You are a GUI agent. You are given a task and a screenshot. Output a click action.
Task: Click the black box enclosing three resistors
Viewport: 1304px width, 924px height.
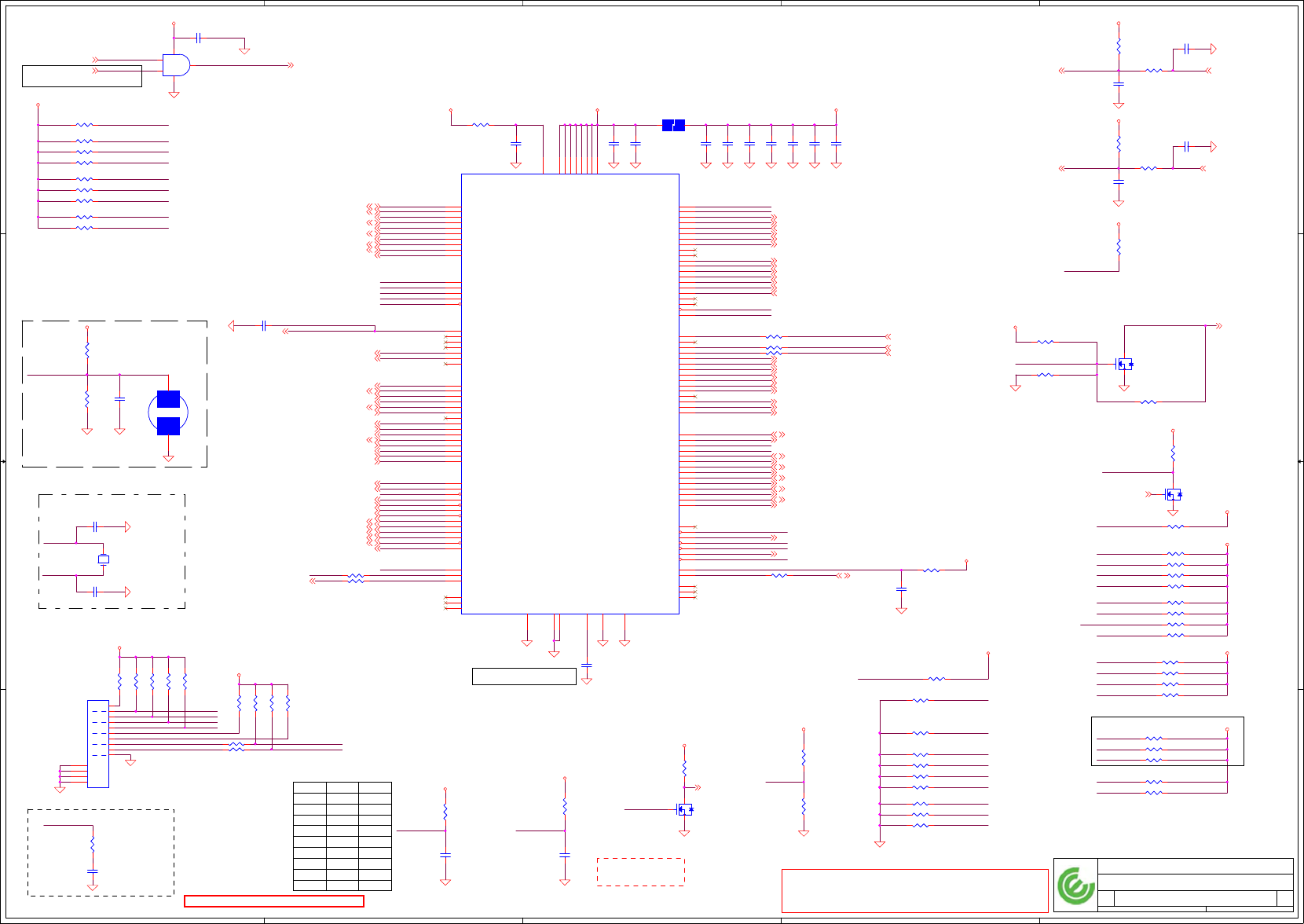pos(1167,741)
